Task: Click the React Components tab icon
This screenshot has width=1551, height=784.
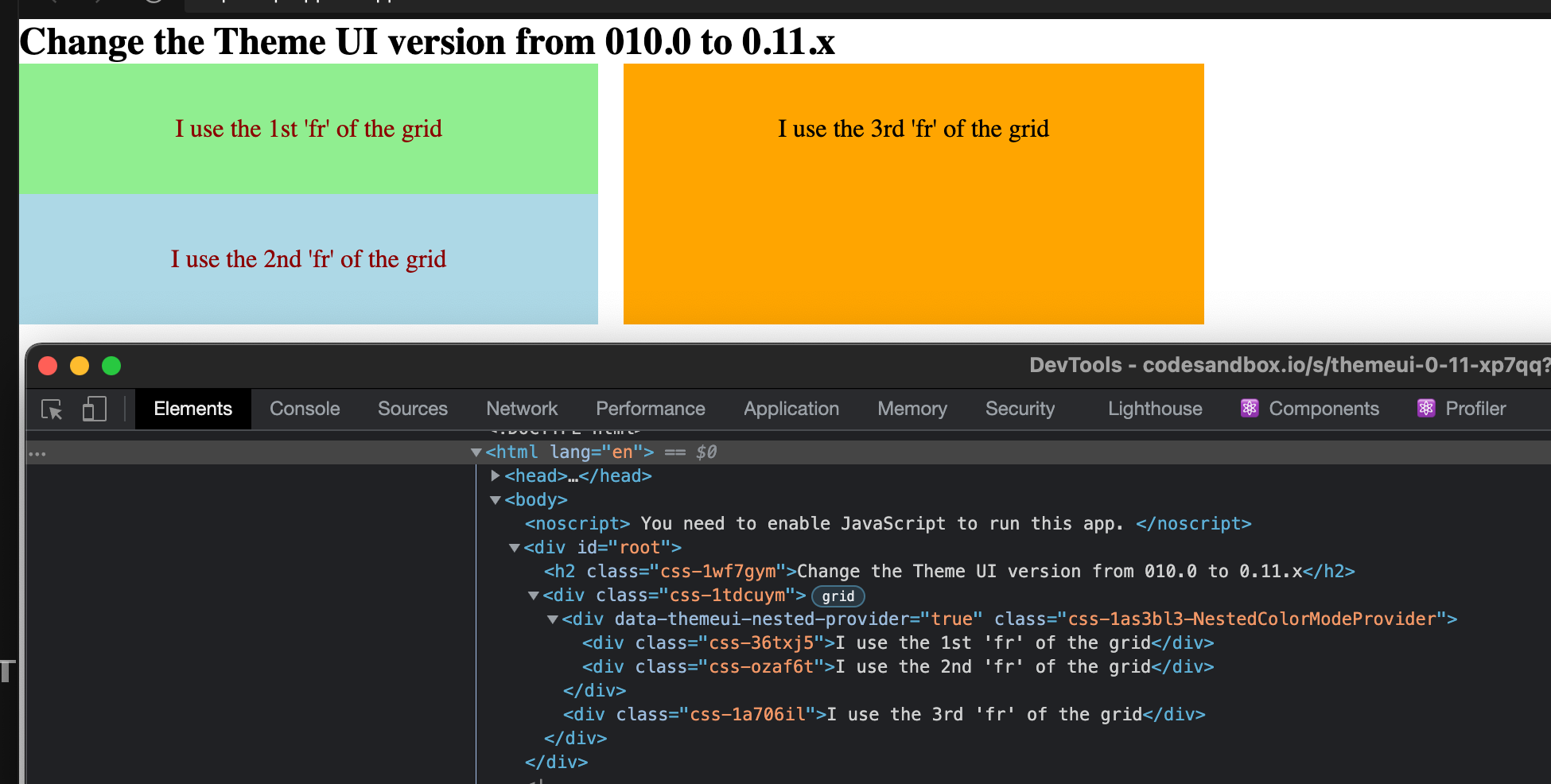Action: pos(1250,409)
